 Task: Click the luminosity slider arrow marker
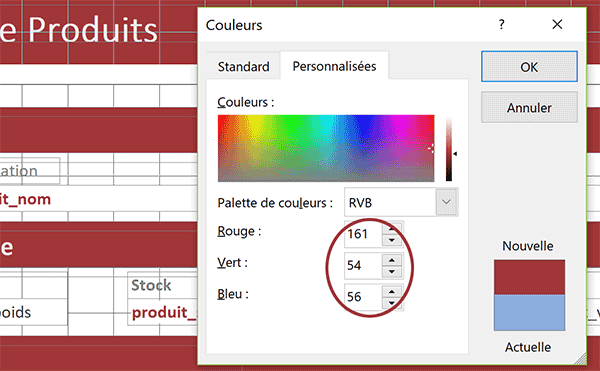point(455,154)
